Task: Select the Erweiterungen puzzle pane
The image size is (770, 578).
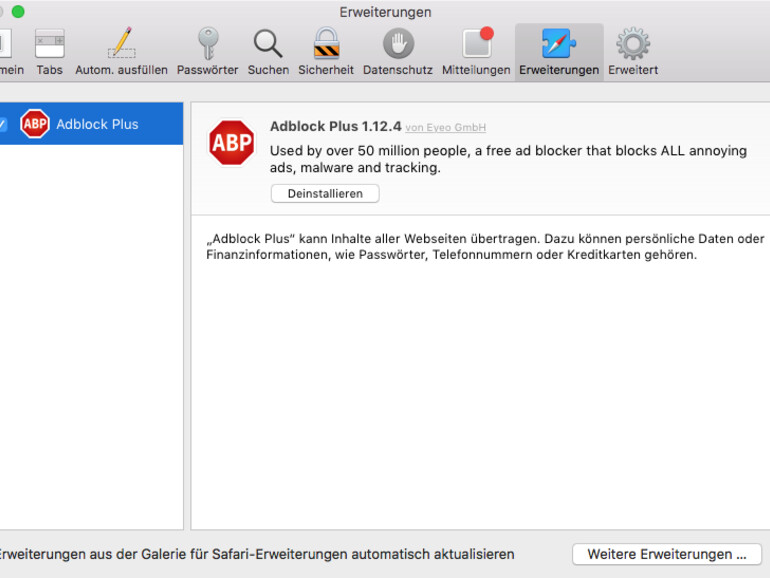Action: click(x=559, y=52)
